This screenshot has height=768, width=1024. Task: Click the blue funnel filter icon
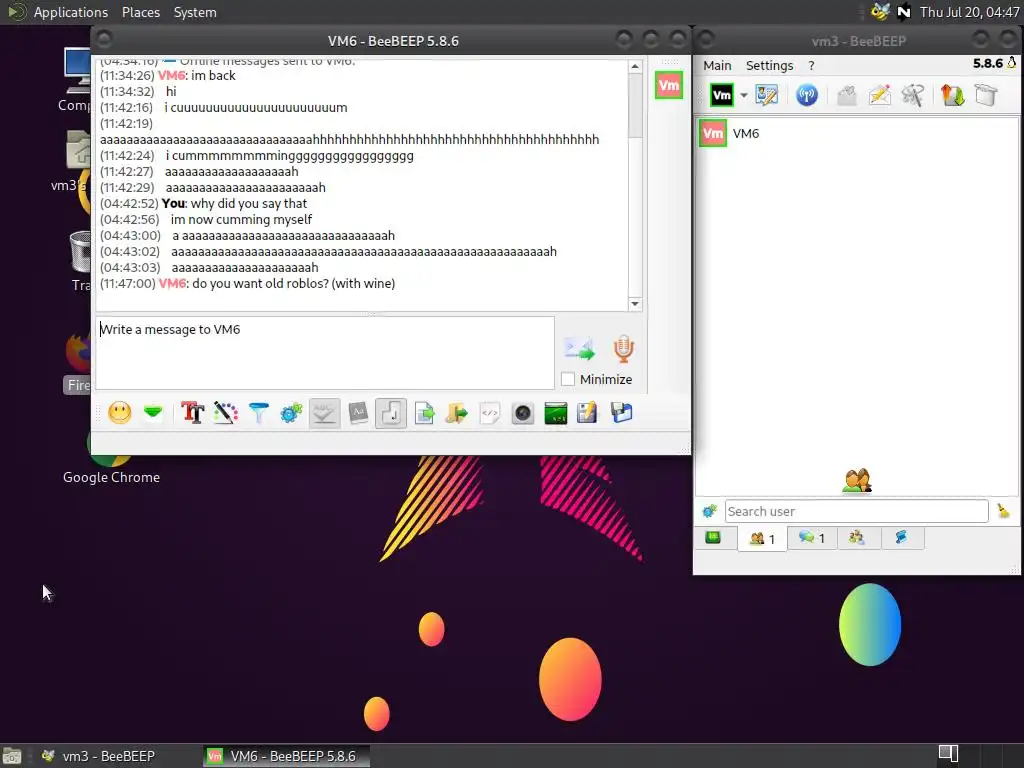click(x=259, y=413)
